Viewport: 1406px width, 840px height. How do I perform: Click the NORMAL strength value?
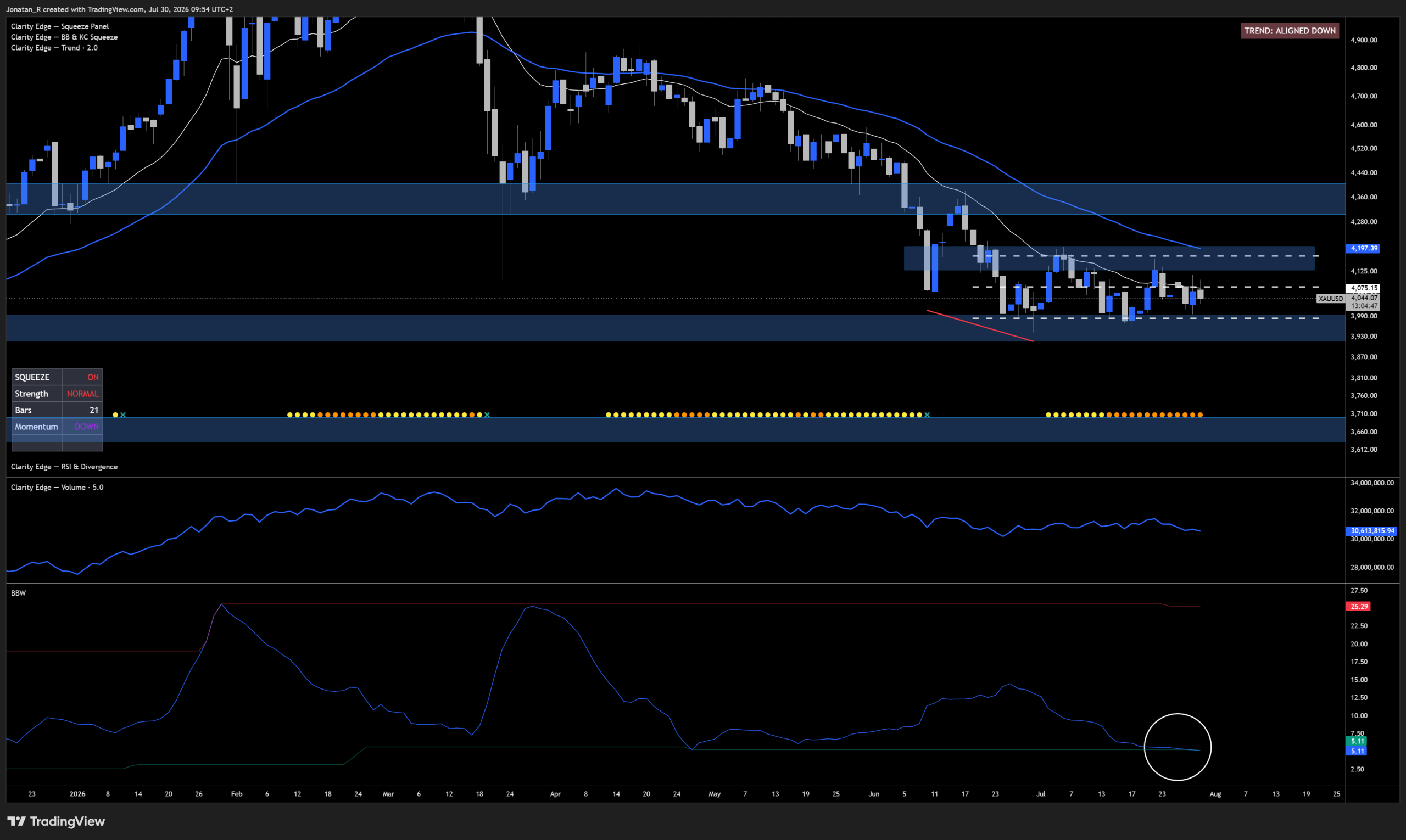click(83, 394)
